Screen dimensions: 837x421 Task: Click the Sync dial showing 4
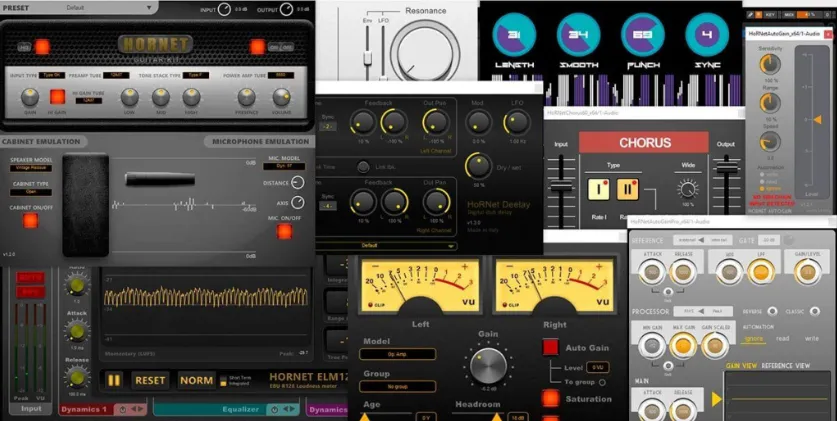tap(707, 35)
